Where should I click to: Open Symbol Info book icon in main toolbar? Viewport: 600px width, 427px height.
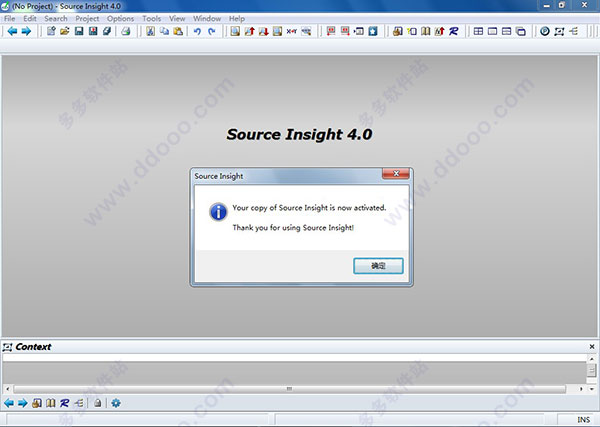(426, 31)
